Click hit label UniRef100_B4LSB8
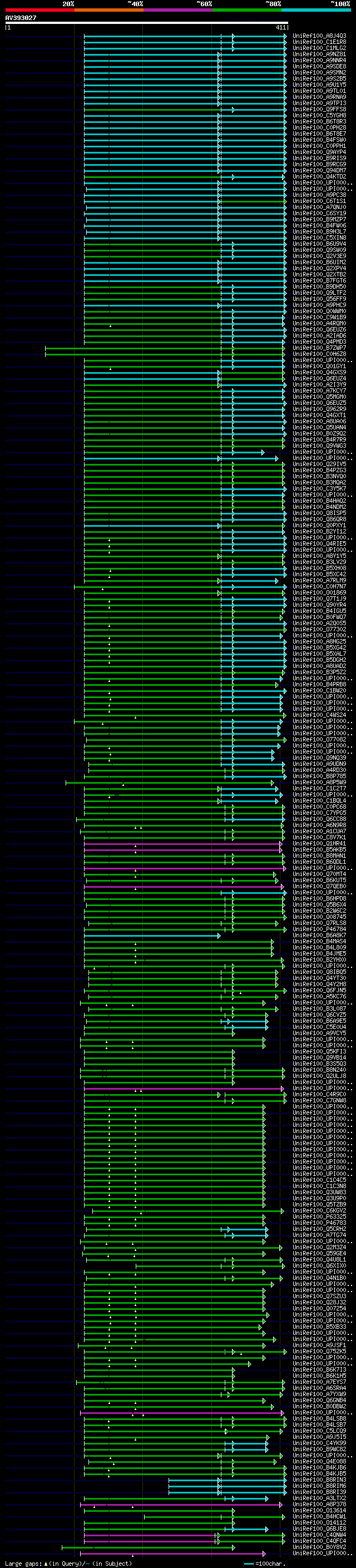 click(x=319, y=1419)
